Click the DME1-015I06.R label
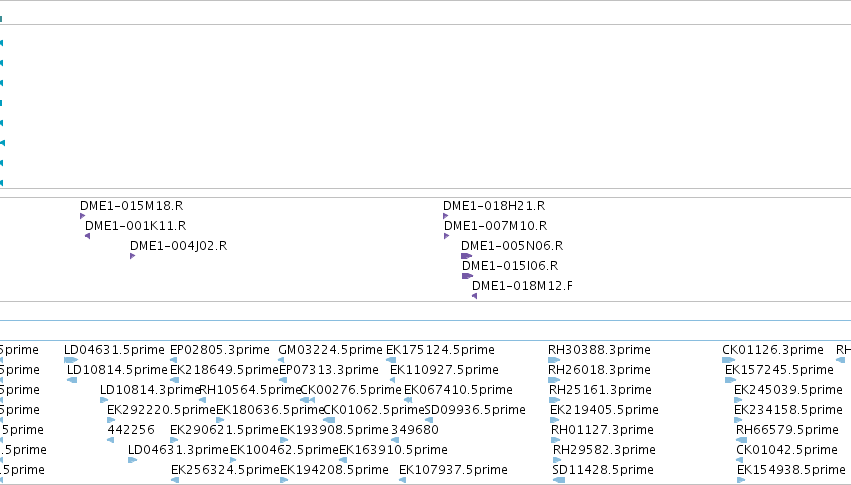The image size is (851, 485). pos(510,266)
